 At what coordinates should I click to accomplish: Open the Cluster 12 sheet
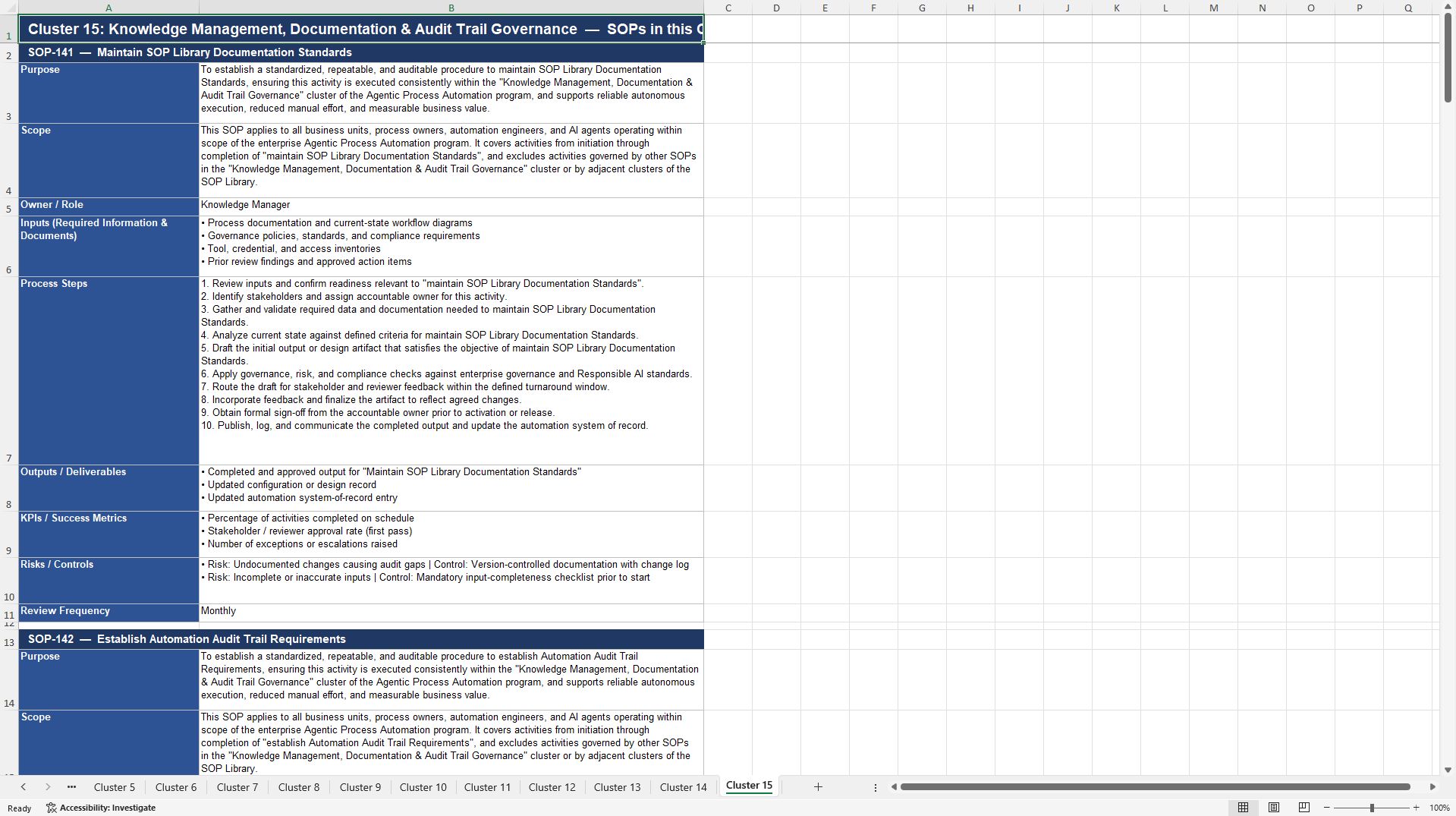[552, 787]
